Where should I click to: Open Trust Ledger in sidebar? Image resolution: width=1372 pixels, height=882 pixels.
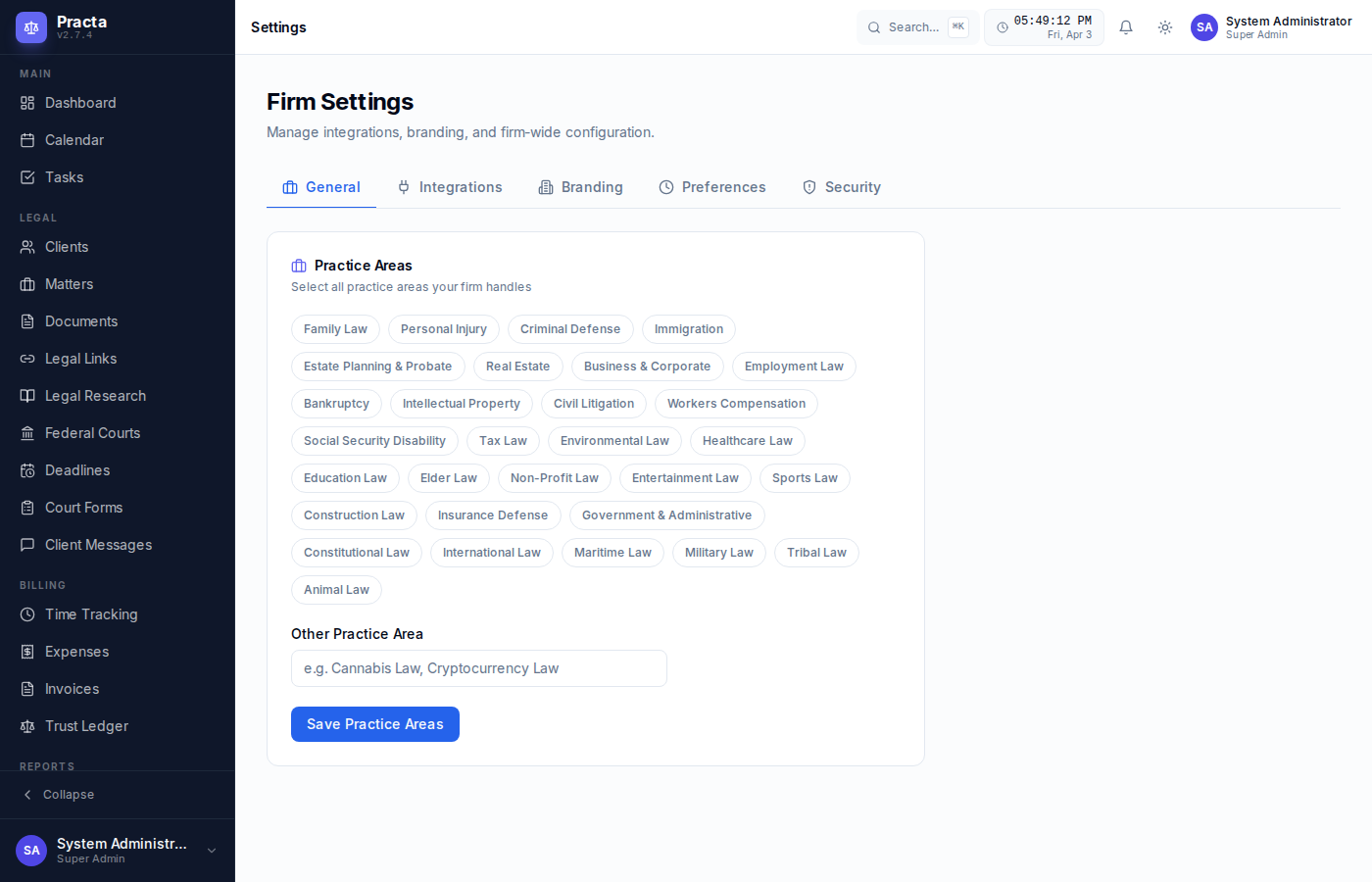[x=118, y=726]
